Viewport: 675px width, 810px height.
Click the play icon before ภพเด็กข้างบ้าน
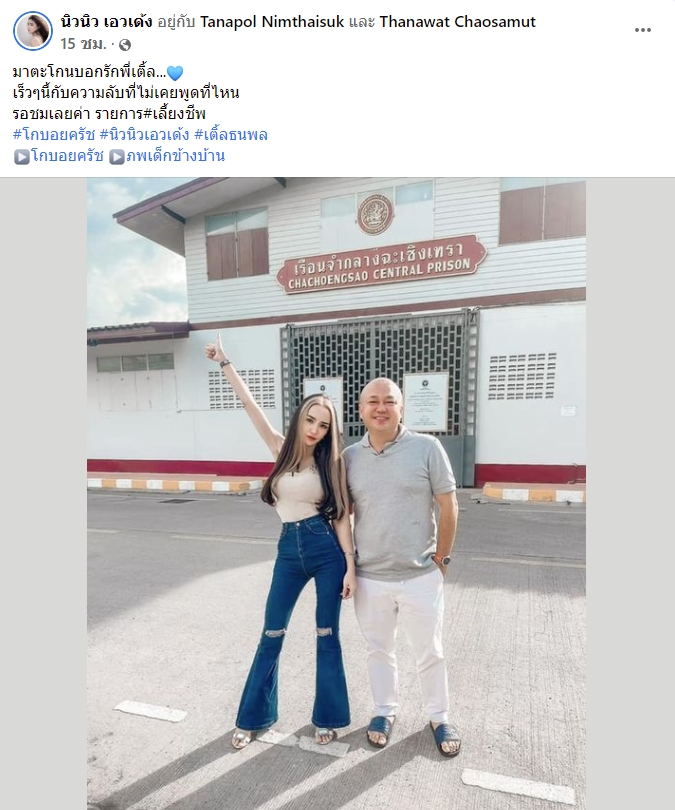click(x=117, y=157)
